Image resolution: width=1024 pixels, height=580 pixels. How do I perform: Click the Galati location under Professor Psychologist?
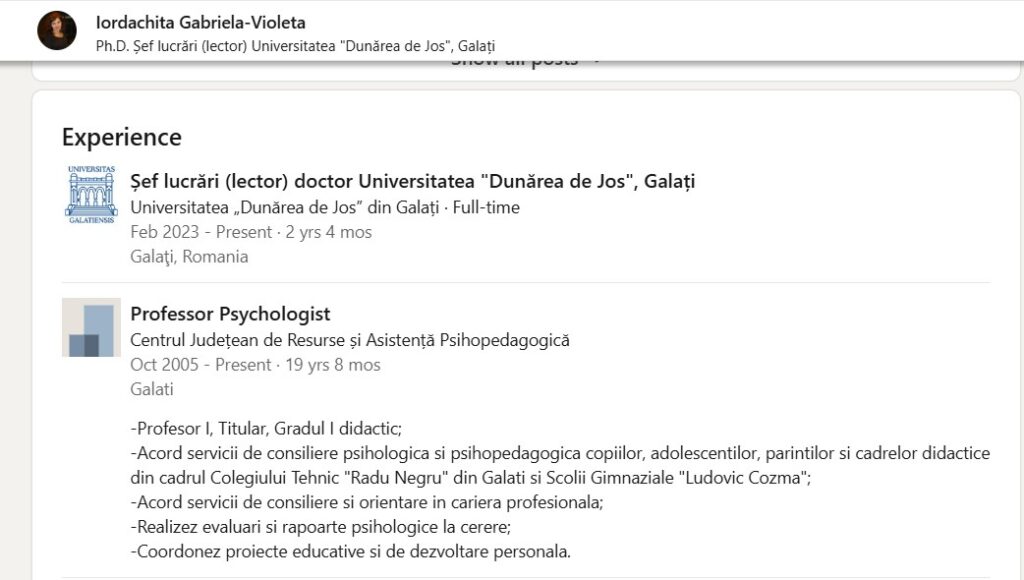152,389
